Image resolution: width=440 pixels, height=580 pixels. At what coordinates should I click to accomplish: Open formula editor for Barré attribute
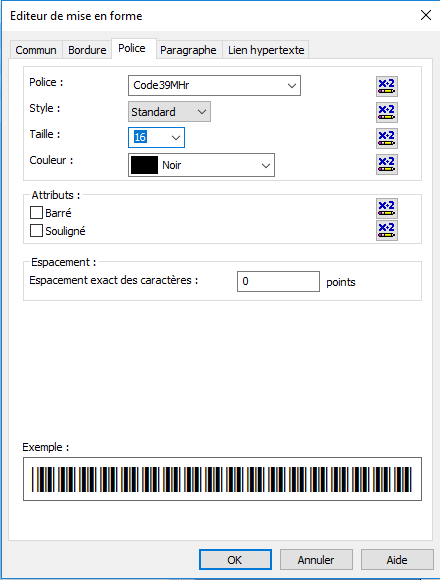[x=387, y=208]
